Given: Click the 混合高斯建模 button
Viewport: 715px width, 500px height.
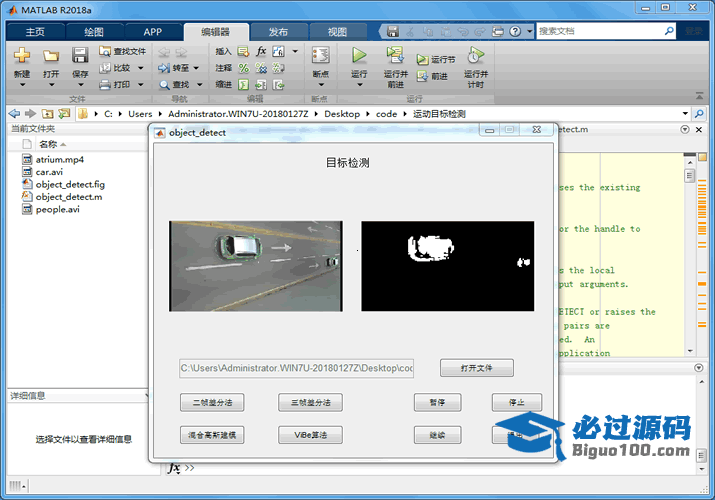Looking at the screenshot, I should [212, 435].
